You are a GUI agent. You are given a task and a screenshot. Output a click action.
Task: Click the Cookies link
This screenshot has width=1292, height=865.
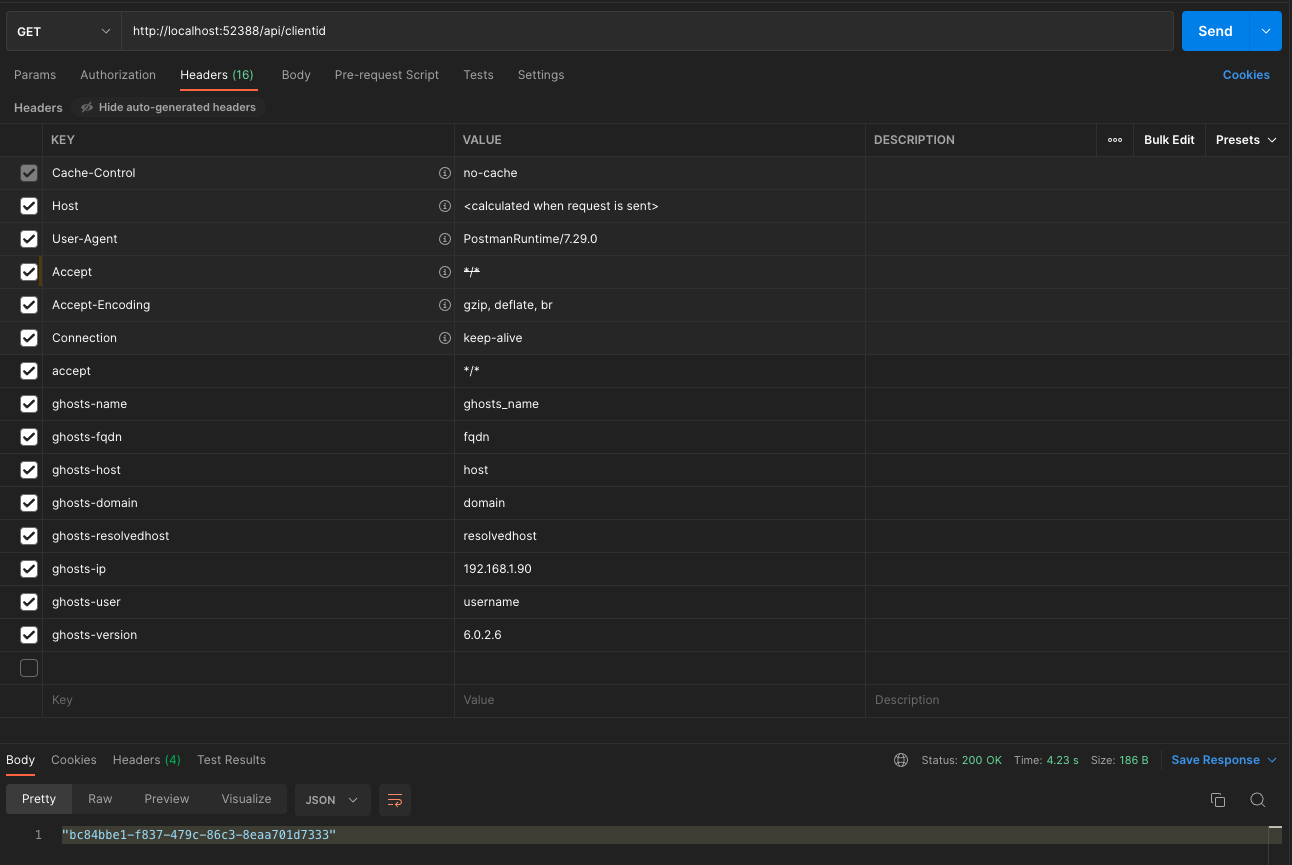[x=1245, y=75]
